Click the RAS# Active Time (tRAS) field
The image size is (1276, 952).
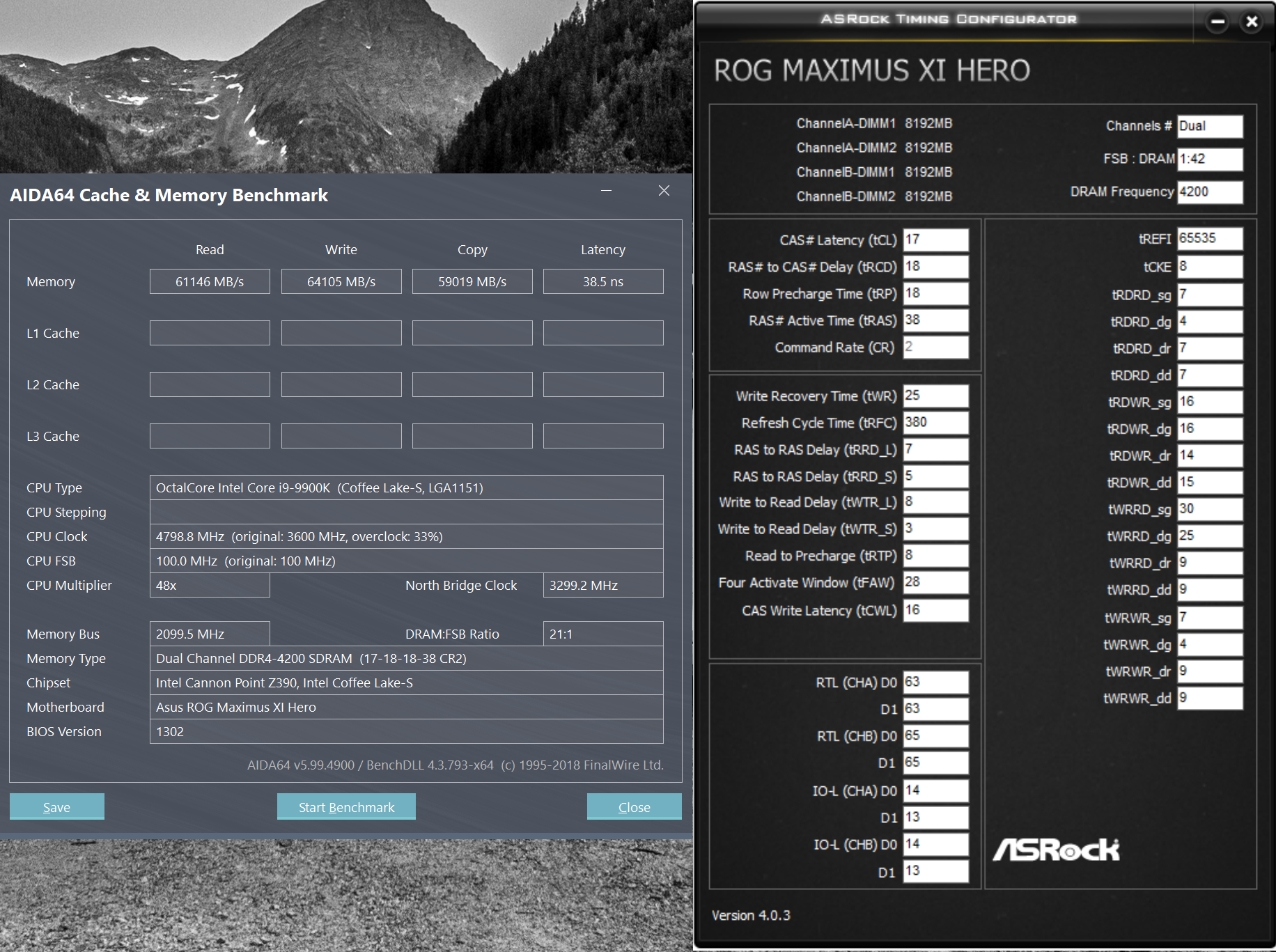click(935, 320)
